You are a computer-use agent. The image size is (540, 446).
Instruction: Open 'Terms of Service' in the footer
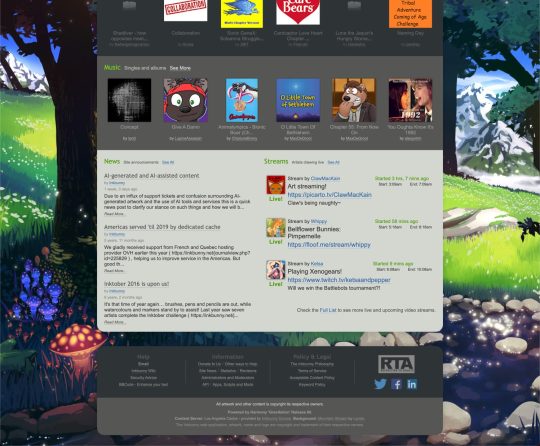[x=312, y=371]
